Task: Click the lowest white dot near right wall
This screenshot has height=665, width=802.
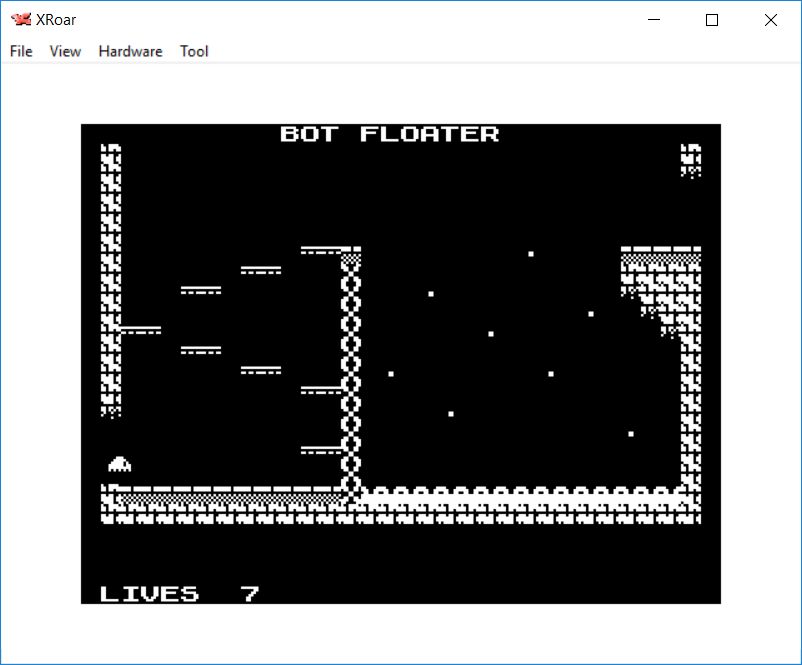Action: 631,434
